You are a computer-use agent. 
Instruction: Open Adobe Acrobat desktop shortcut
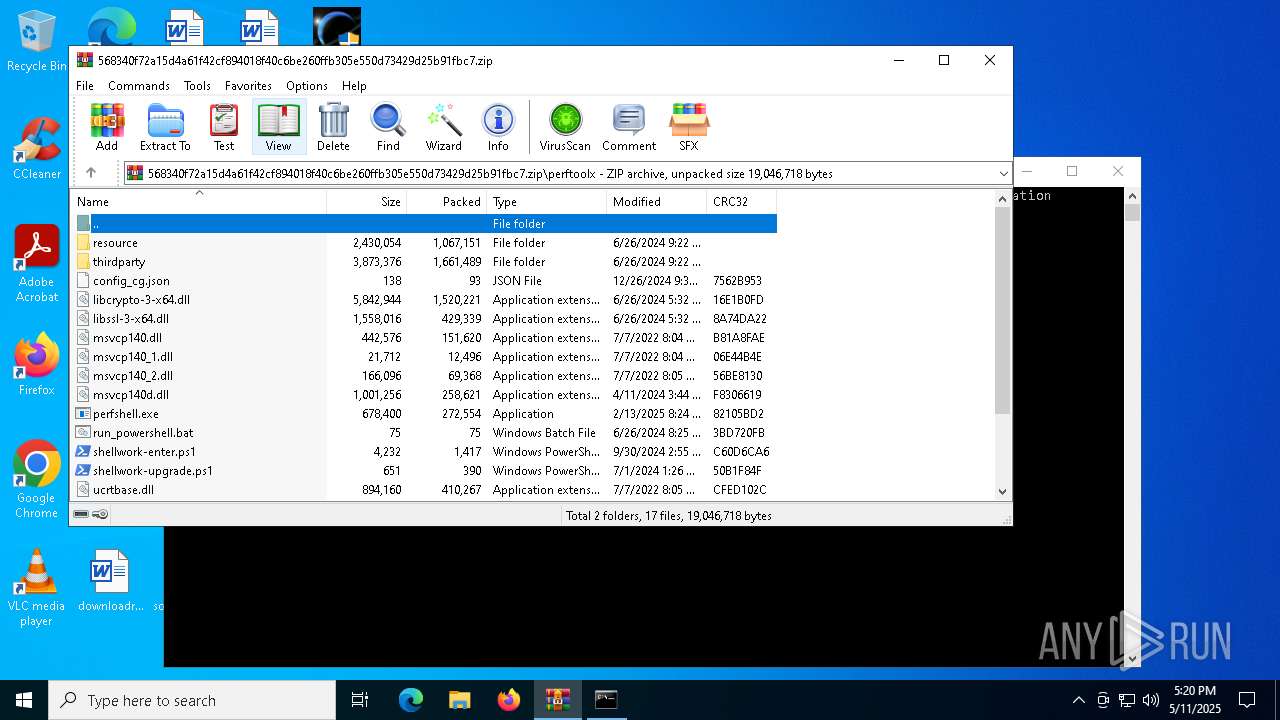point(37,263)
